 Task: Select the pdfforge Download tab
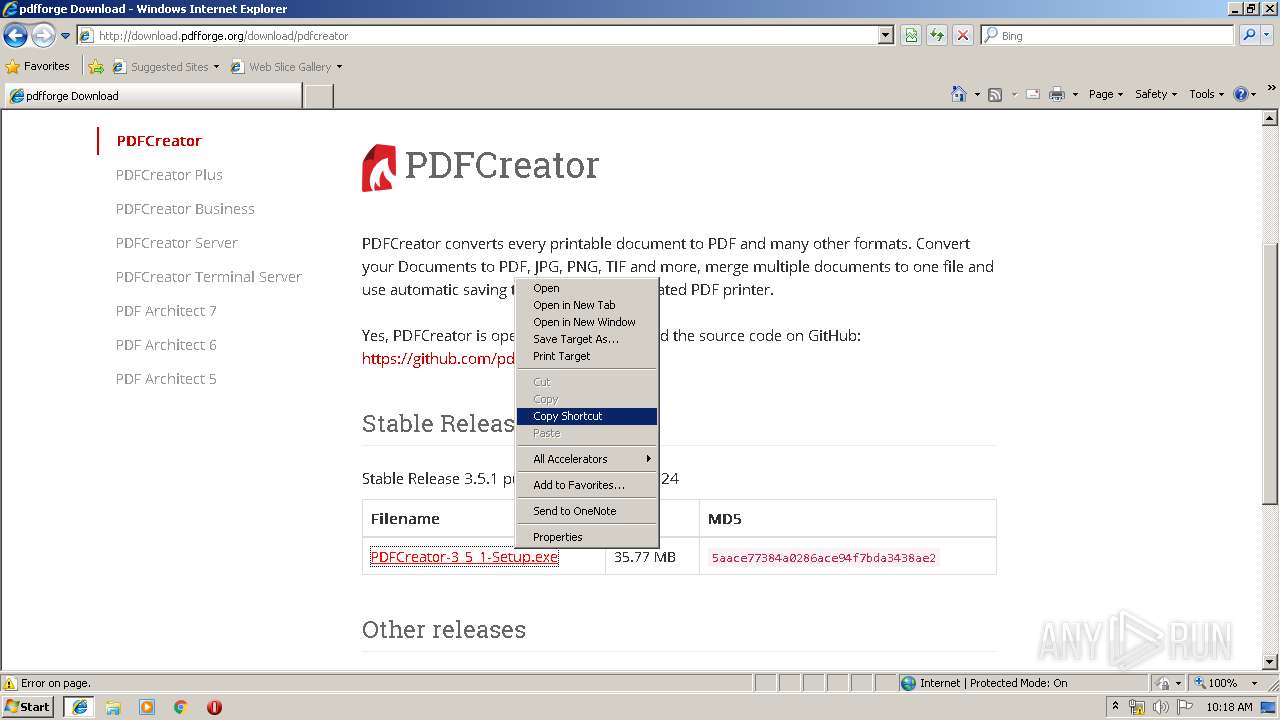click(153, 96)
